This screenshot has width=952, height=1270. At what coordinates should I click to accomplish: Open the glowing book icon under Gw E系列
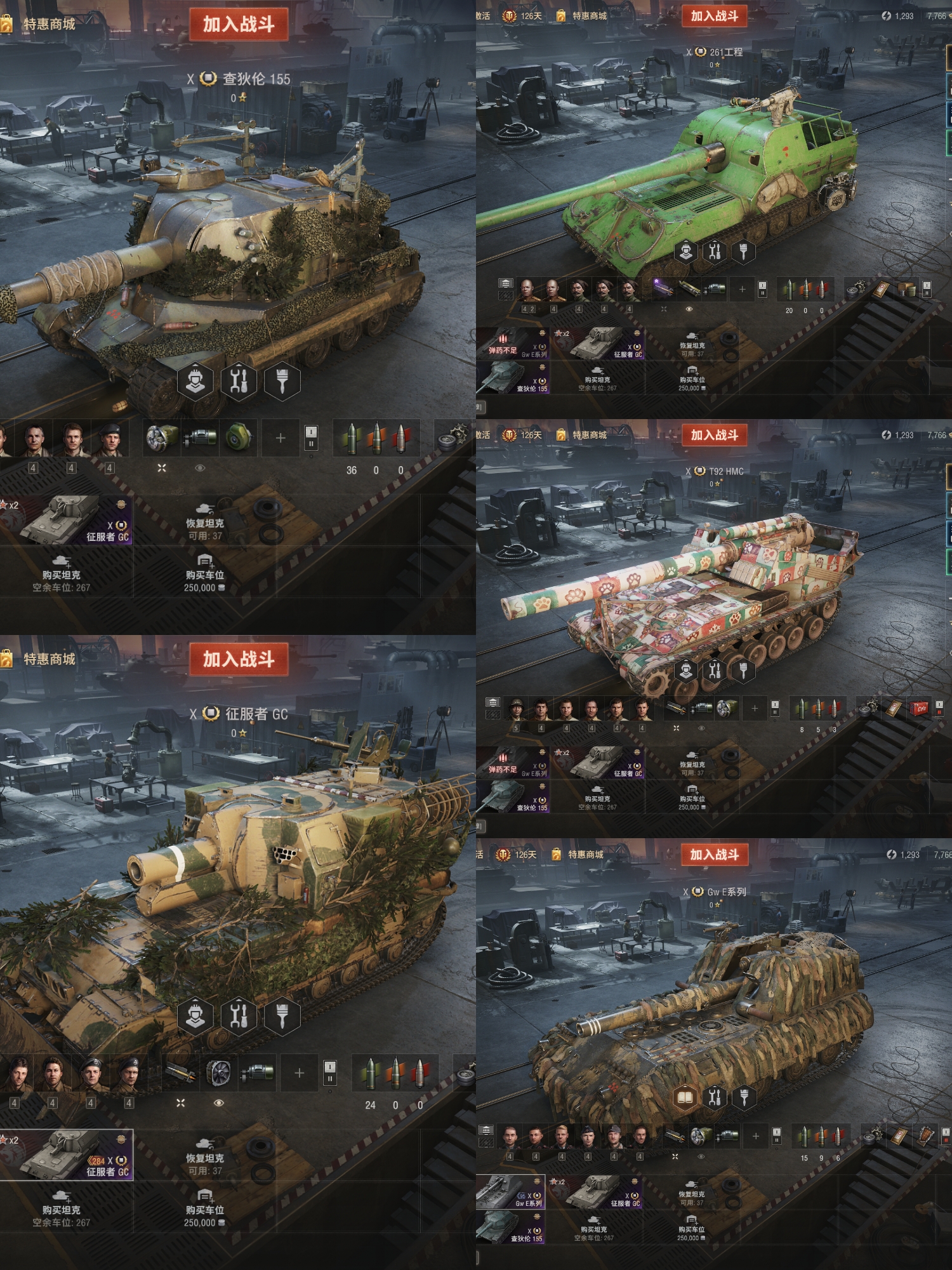click(x=684, y=1097)
